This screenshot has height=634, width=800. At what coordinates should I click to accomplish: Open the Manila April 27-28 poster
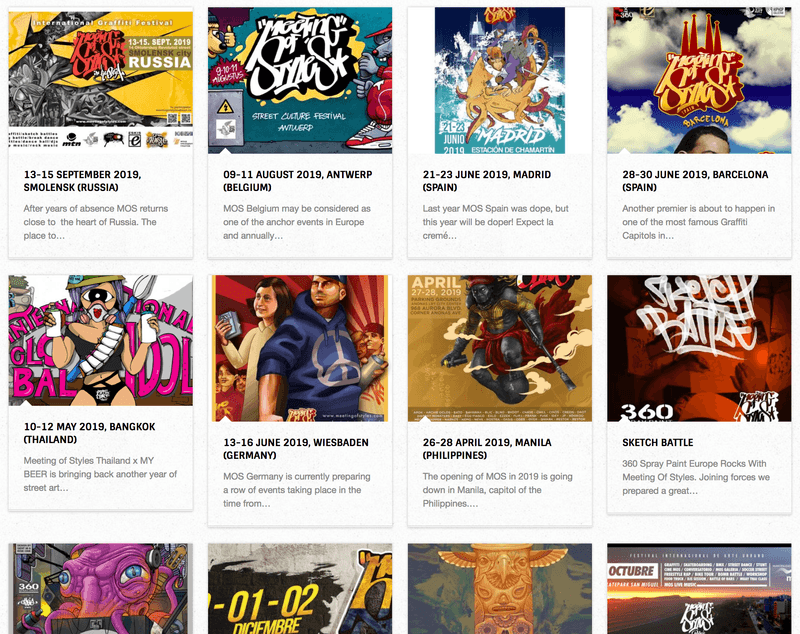coord(499,348)
